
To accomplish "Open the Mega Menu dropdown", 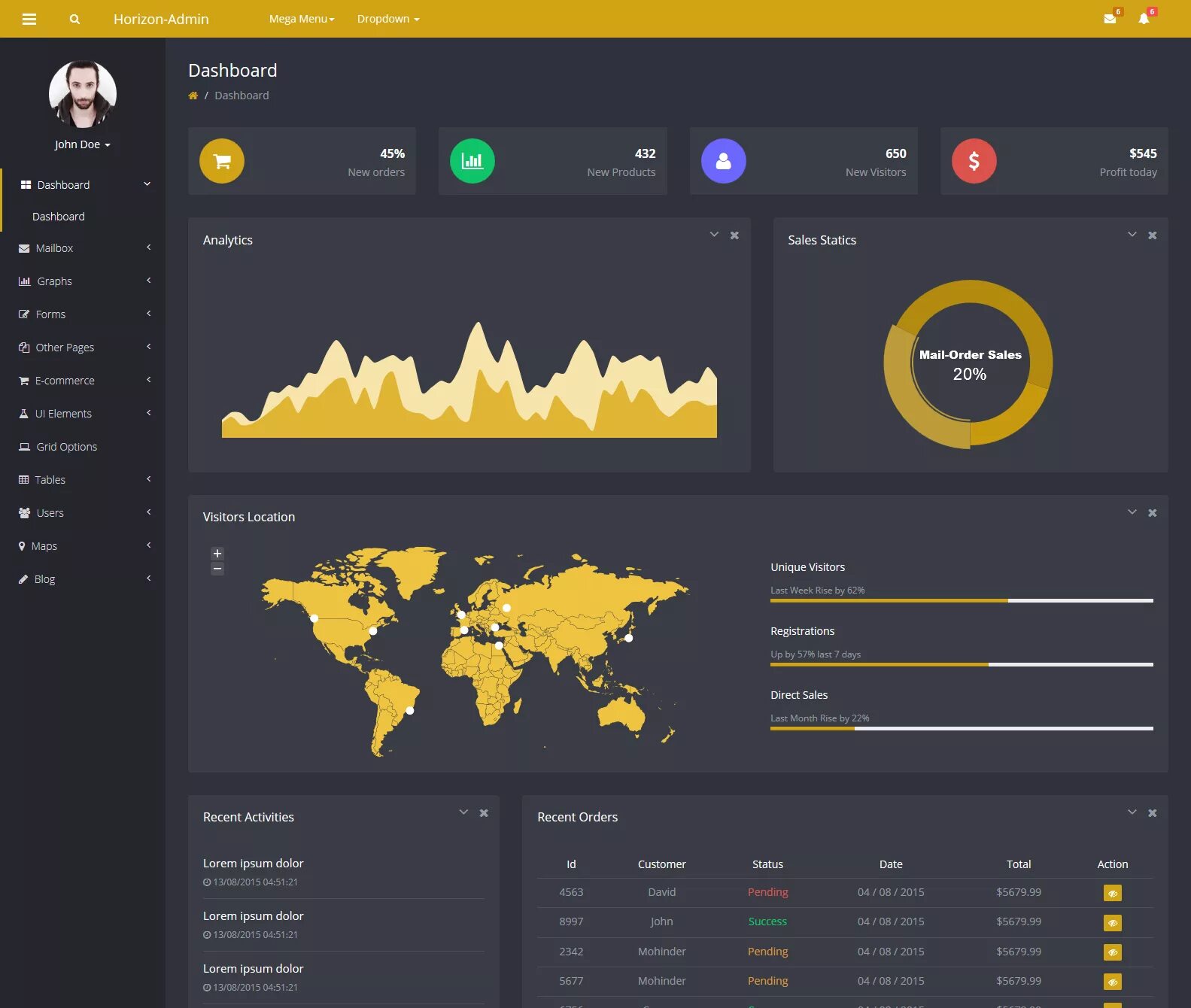I will click(302, 19).
